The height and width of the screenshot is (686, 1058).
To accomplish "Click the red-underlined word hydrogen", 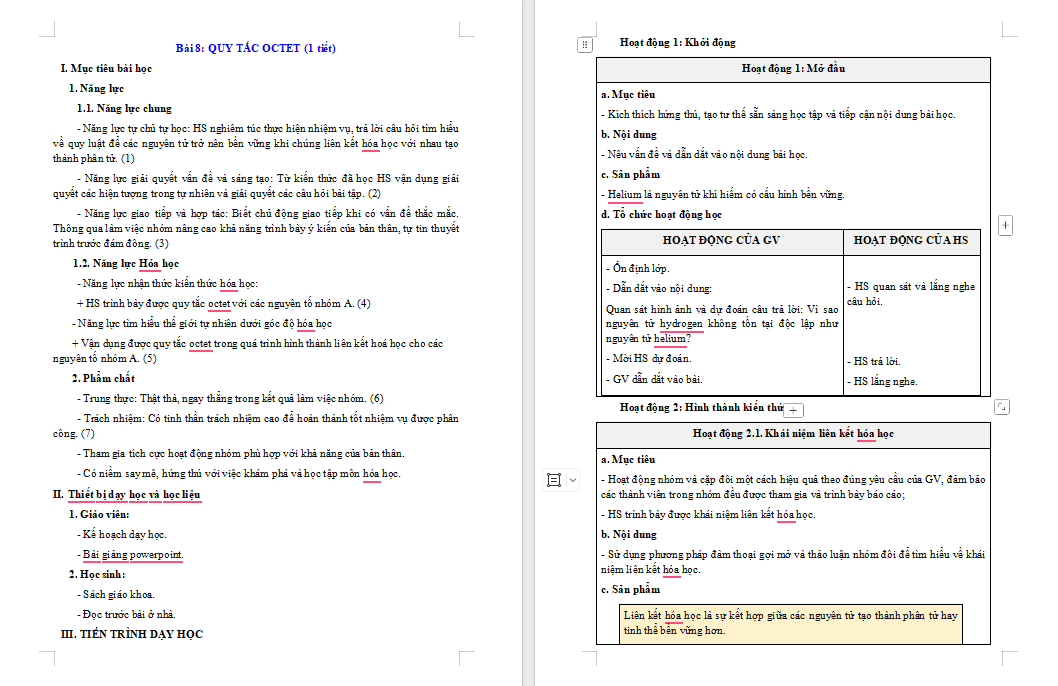I will [x=681, y=325].
